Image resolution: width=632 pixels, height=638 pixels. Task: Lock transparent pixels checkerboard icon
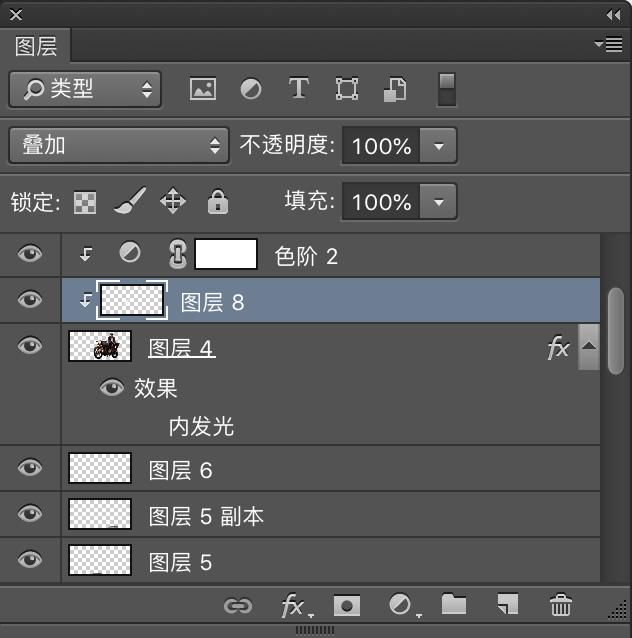(x=85, y=202)
